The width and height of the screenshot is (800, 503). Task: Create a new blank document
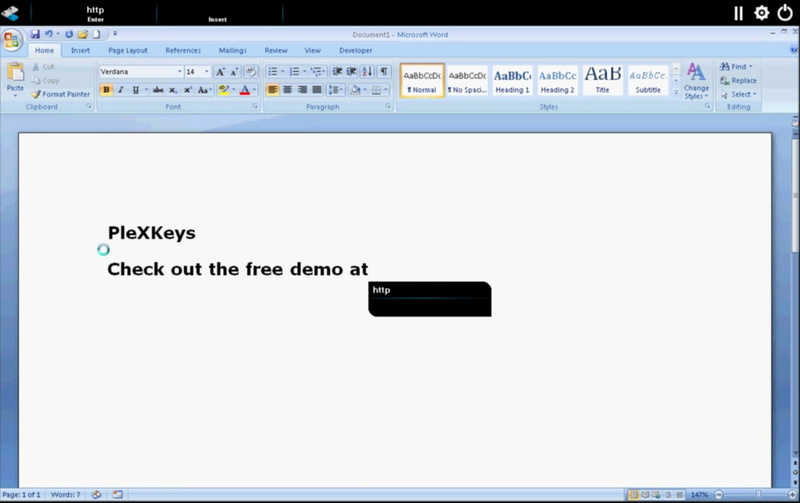(96, 34)
